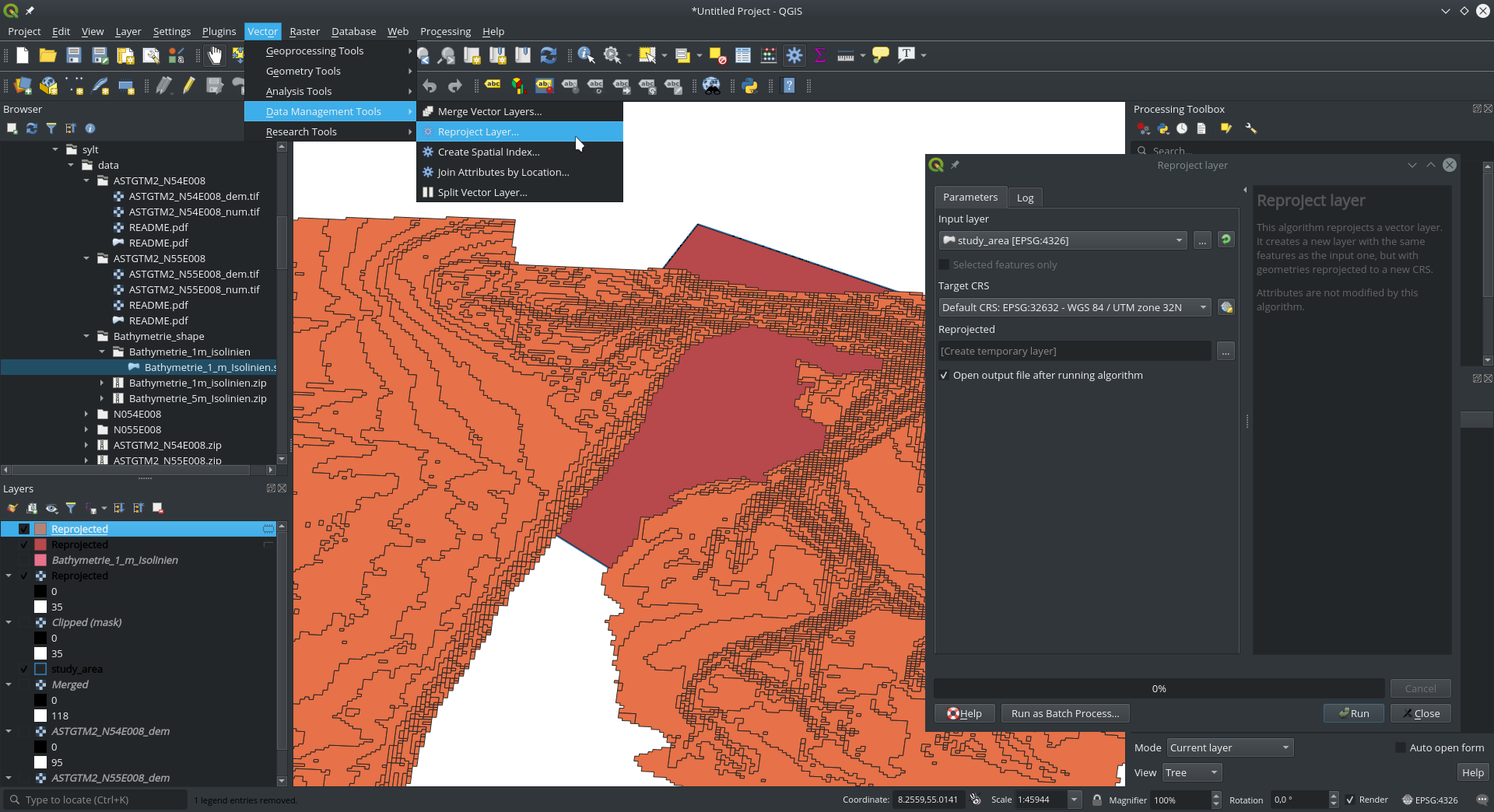Select the Identify Features tool
Viewport: 1494px width, 812px height.
(584, 55)
